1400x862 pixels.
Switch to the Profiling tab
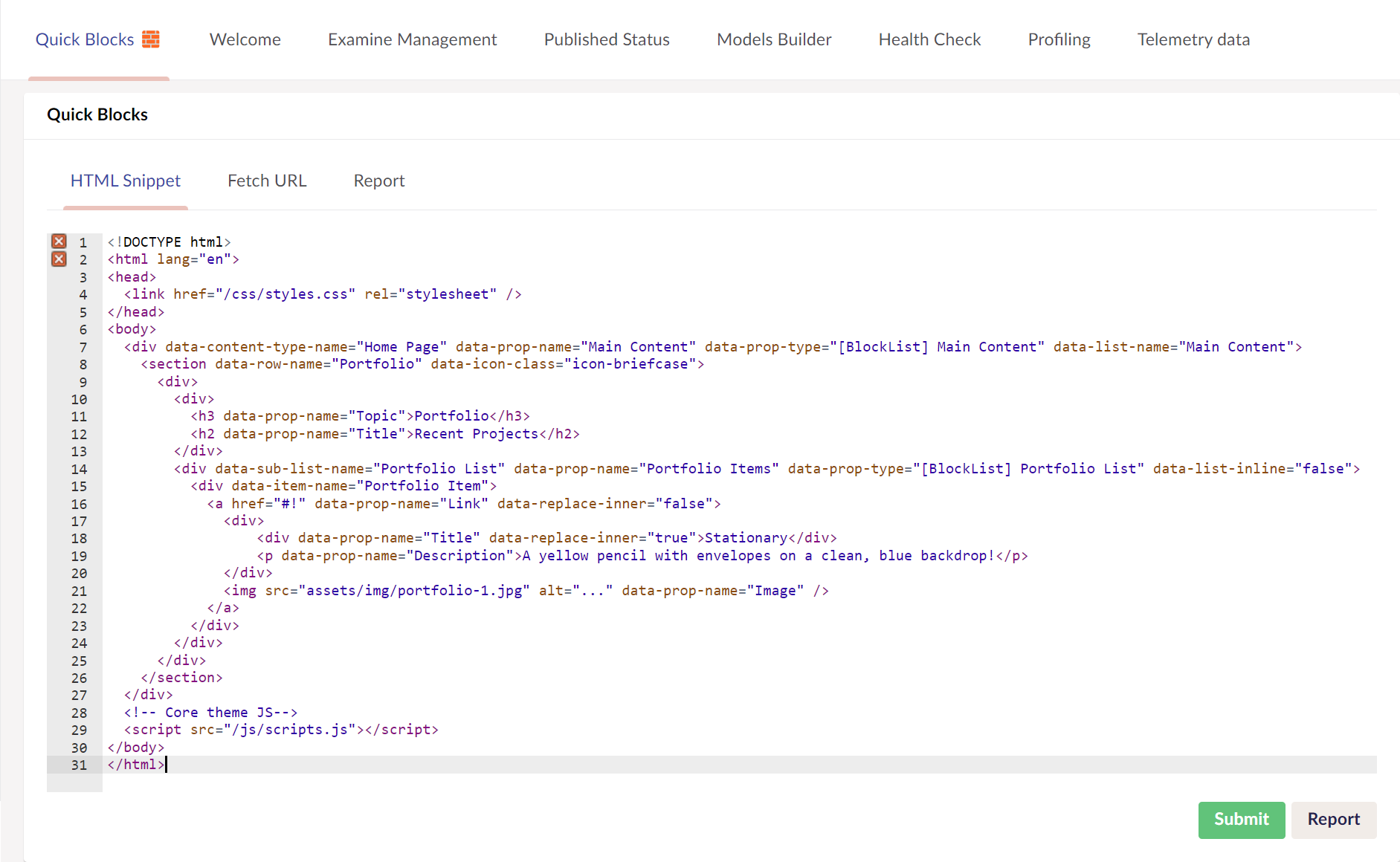pyautogui.click(x=1059, y=39)
